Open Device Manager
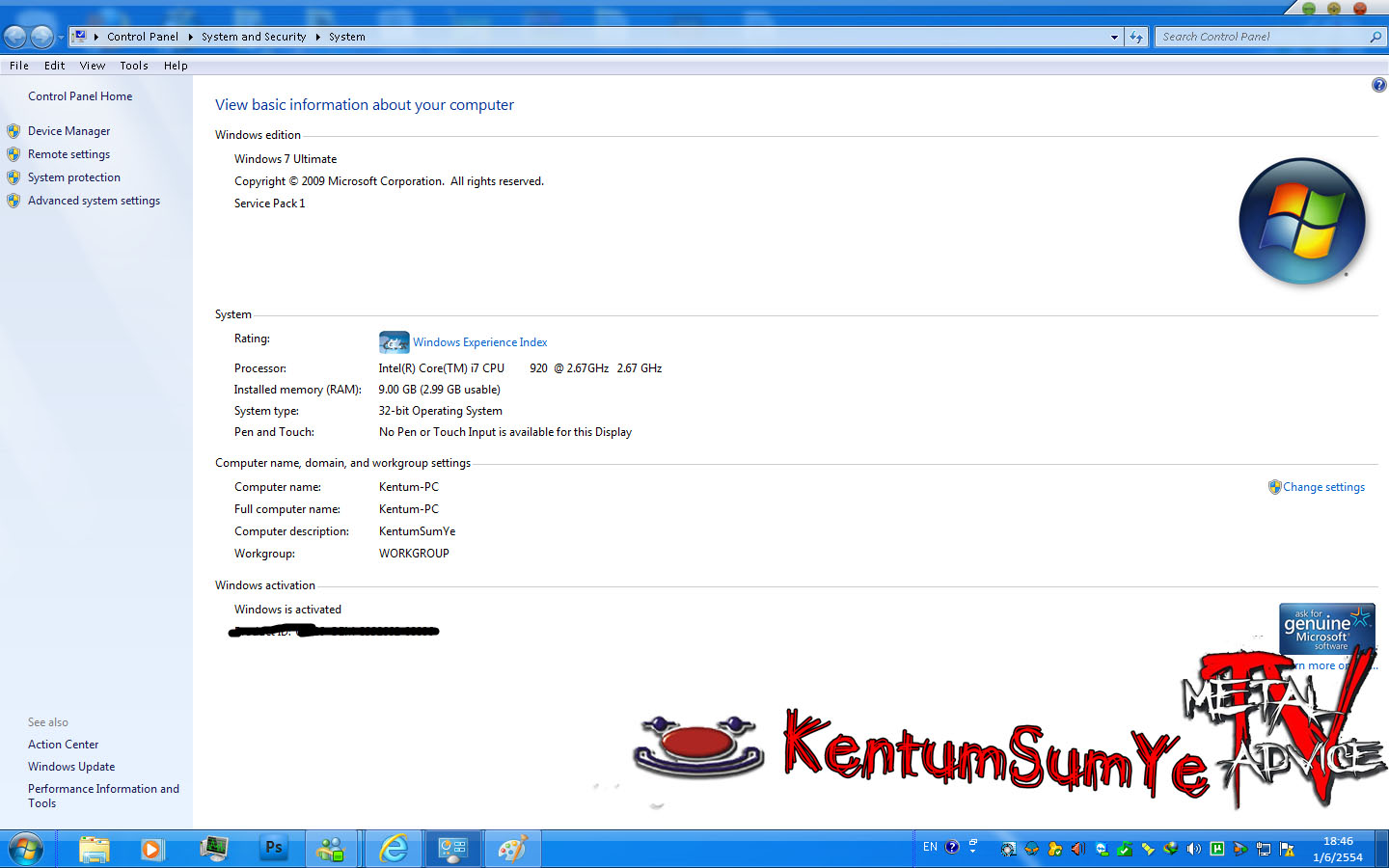 68,131
